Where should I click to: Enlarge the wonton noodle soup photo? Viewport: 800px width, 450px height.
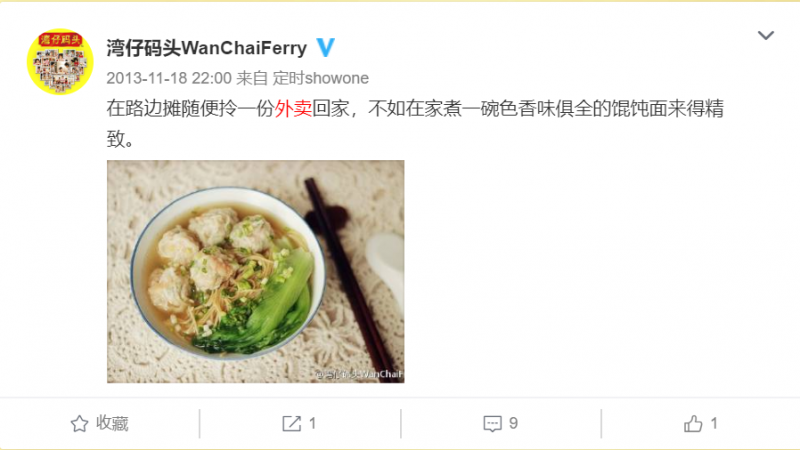click(256, 271)
